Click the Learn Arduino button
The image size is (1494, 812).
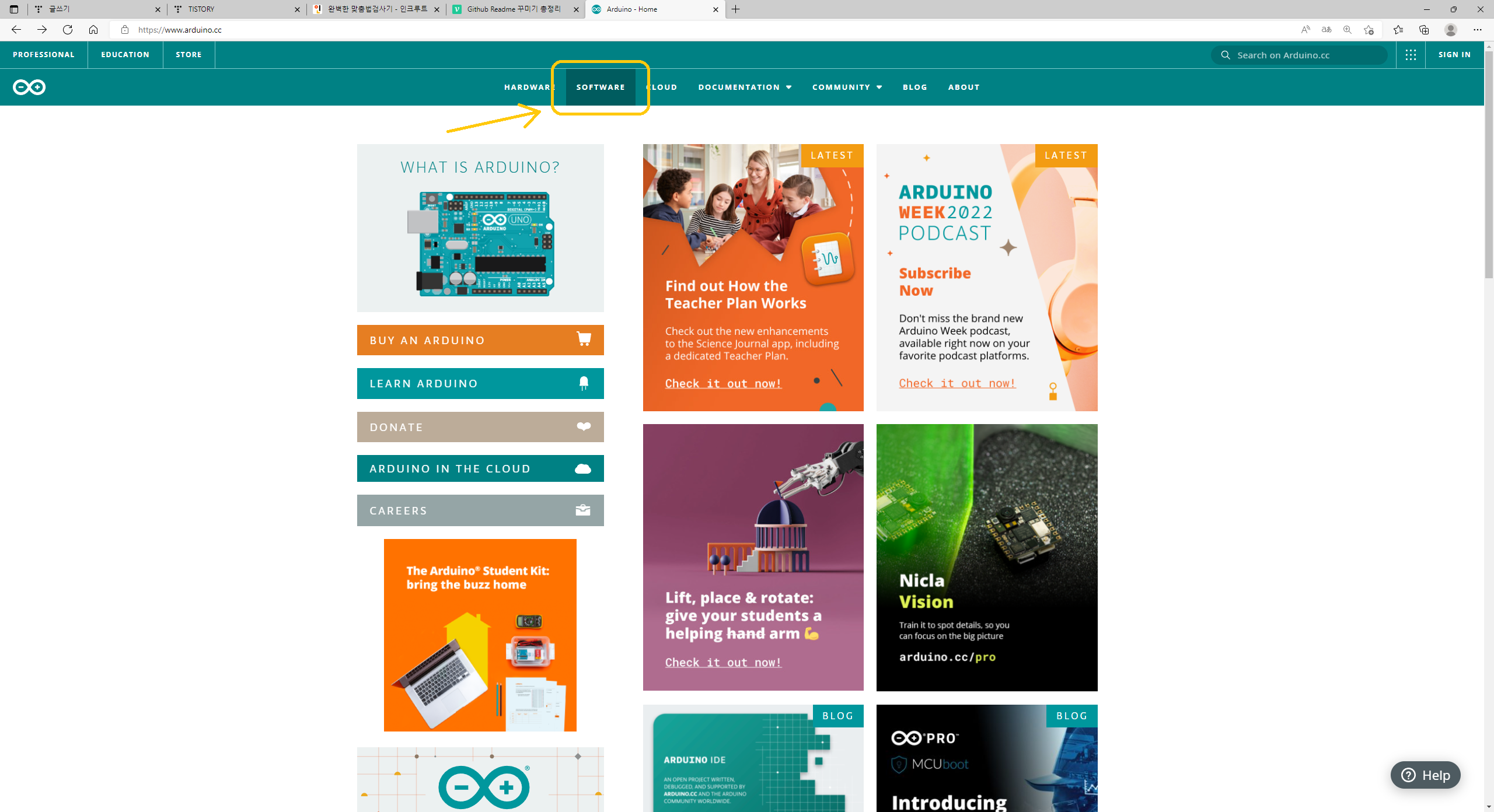click(480, 383)
